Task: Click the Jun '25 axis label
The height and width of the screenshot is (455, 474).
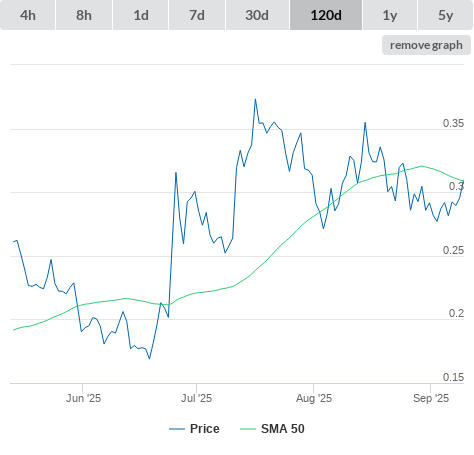Action: [x=83, y=398]
